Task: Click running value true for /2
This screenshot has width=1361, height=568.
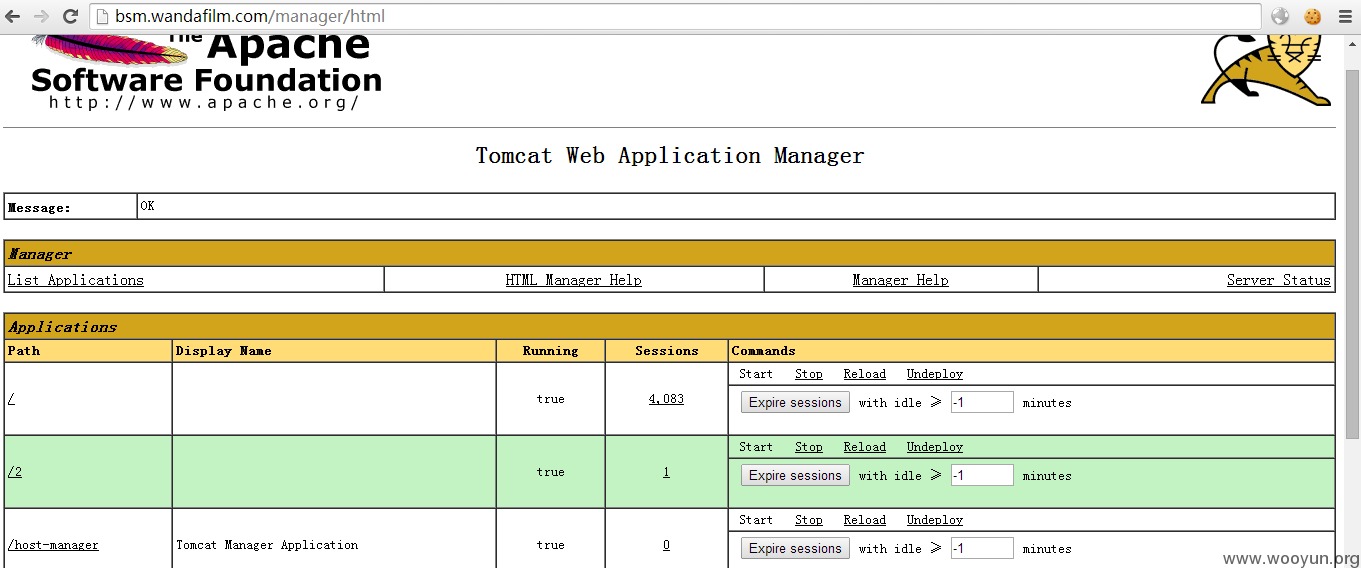Action: (550, 472)
